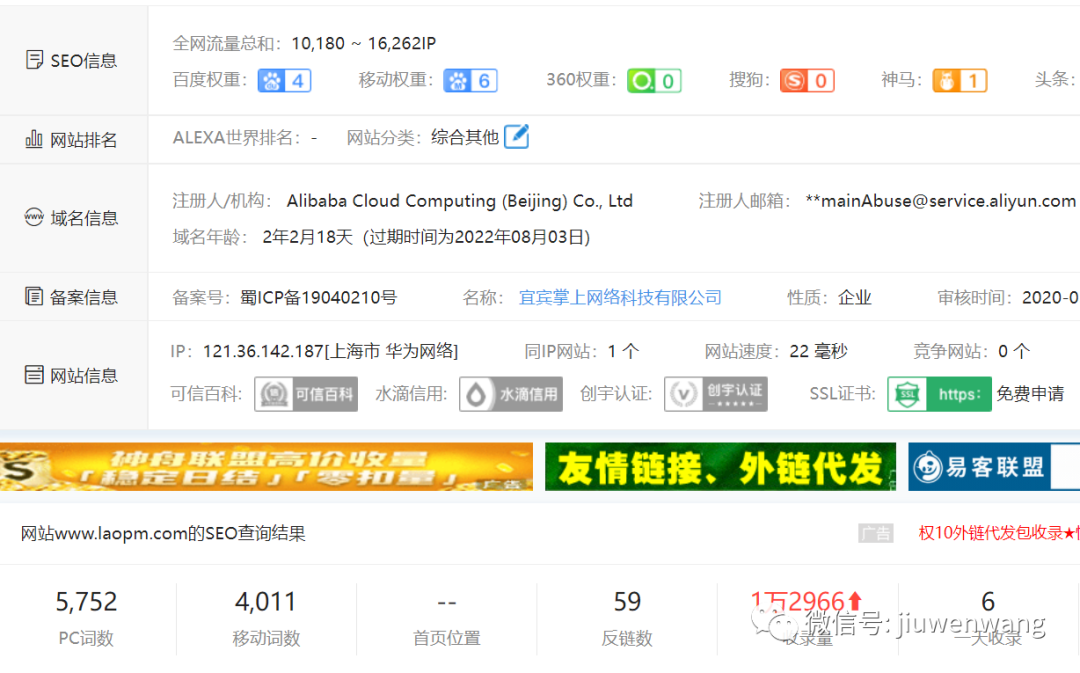
Task: Open the Shenma weight badge showing 1
Action: tap(960, 81)
